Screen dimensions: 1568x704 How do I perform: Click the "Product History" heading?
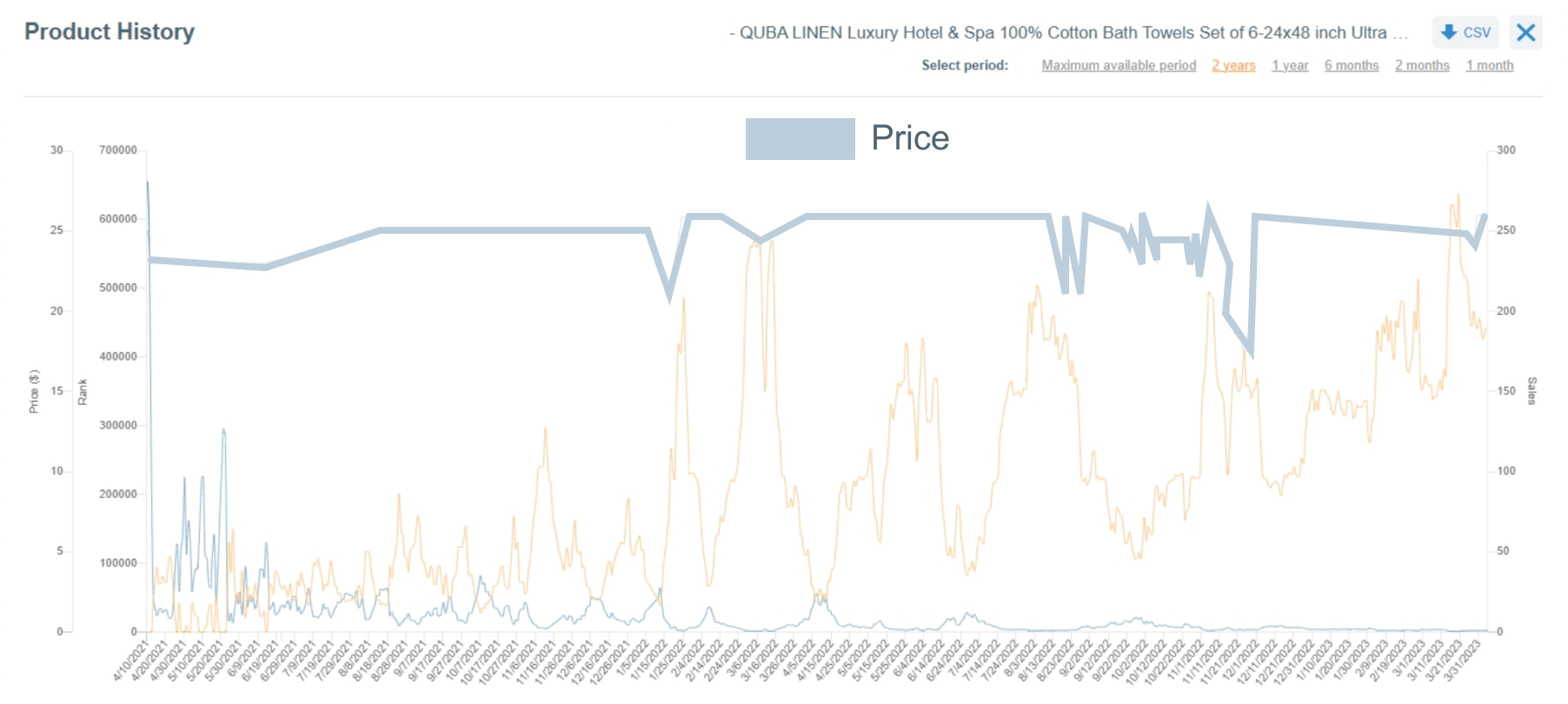click(x=109, y=32)
